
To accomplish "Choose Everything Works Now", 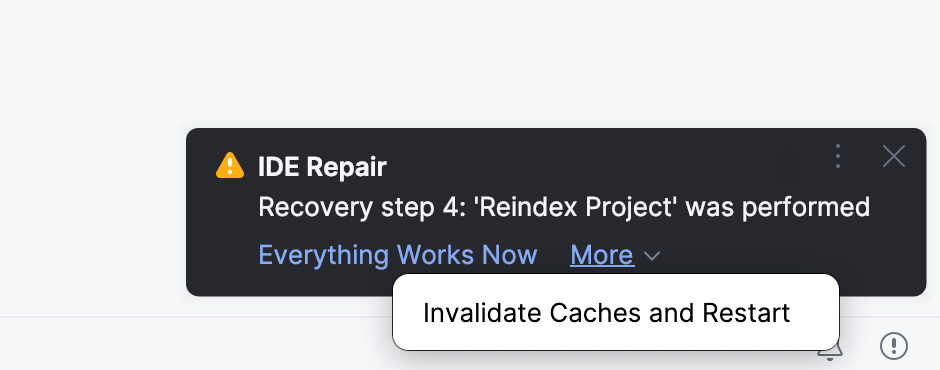I will tap(397, 255).
